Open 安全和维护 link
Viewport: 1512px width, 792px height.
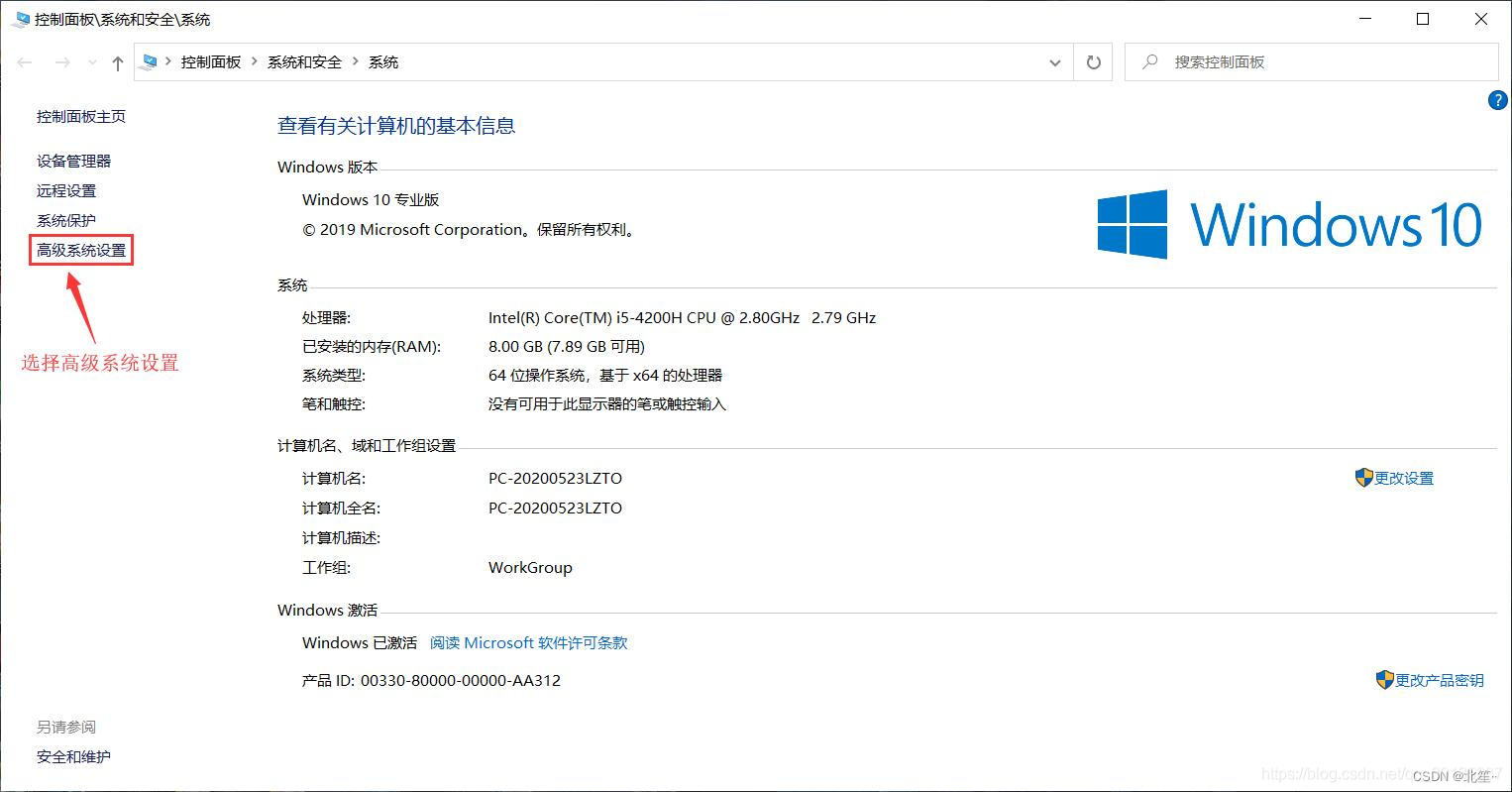pos(74,756)
